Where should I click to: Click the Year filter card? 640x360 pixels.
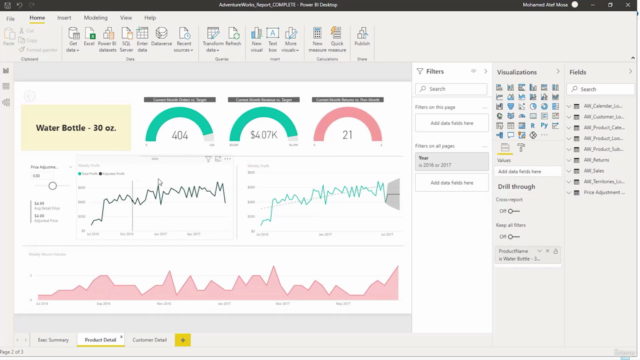(x=452, y=162)
